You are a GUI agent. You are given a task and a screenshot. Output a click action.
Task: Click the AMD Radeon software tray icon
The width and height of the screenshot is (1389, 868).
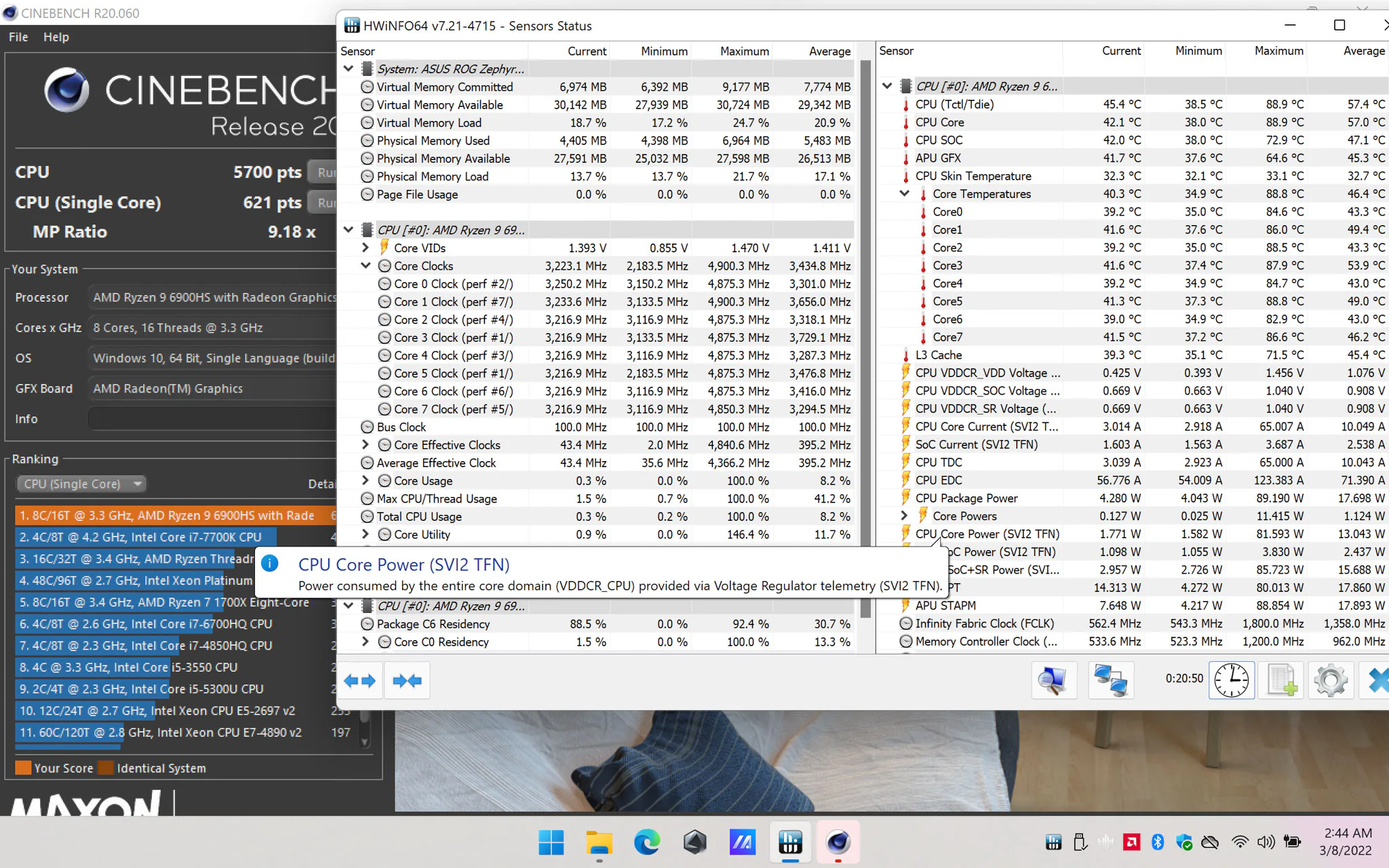[1131, 842]
